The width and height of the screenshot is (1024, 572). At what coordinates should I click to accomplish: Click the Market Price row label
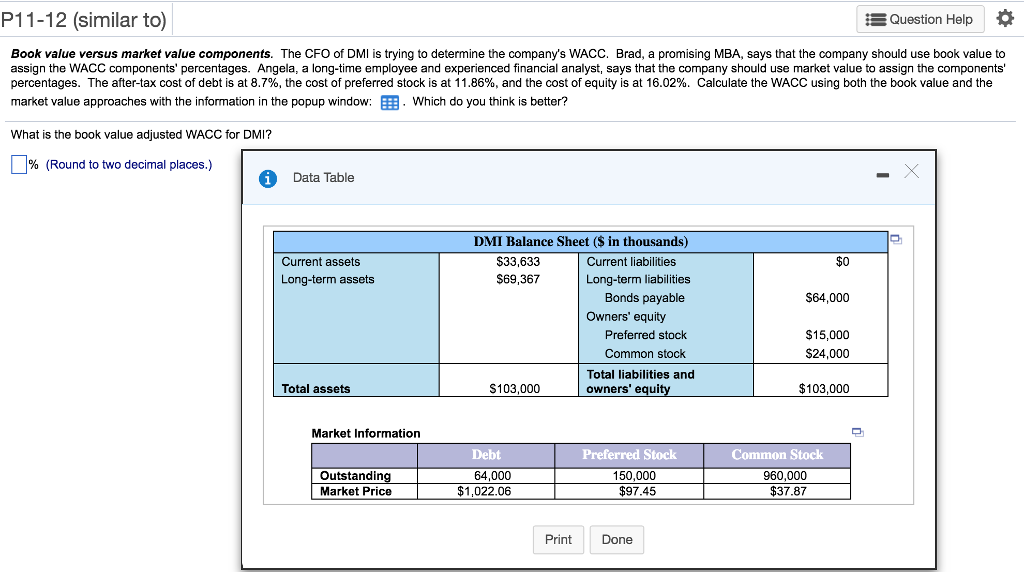tap(355, 492)
